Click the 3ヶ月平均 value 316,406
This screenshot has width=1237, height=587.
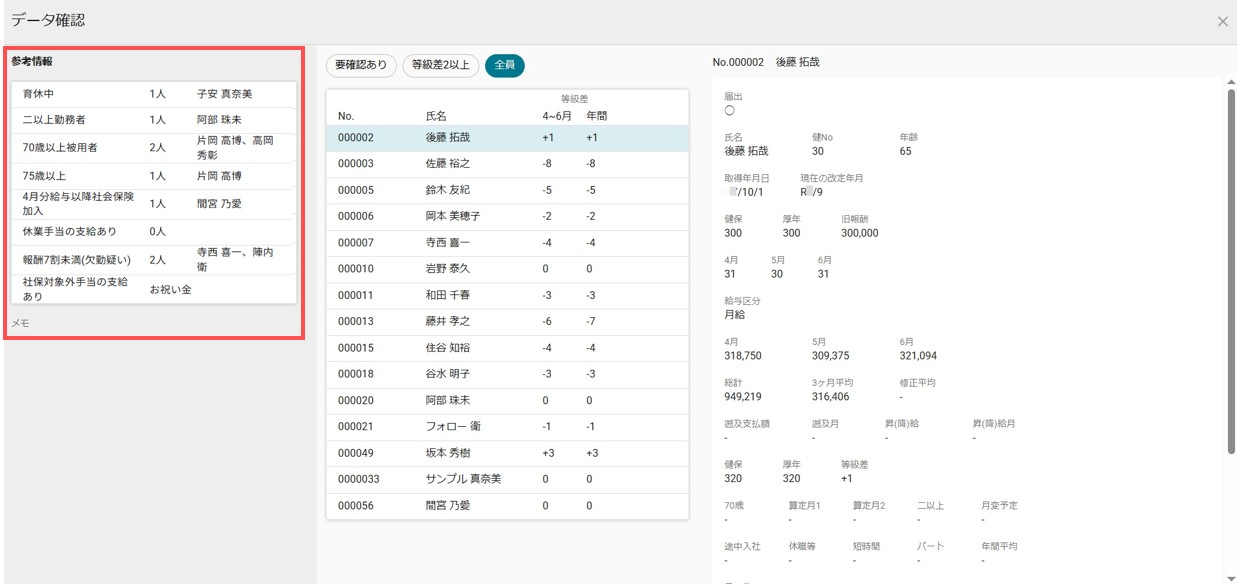pyautogui.click(x=831, y=396)
